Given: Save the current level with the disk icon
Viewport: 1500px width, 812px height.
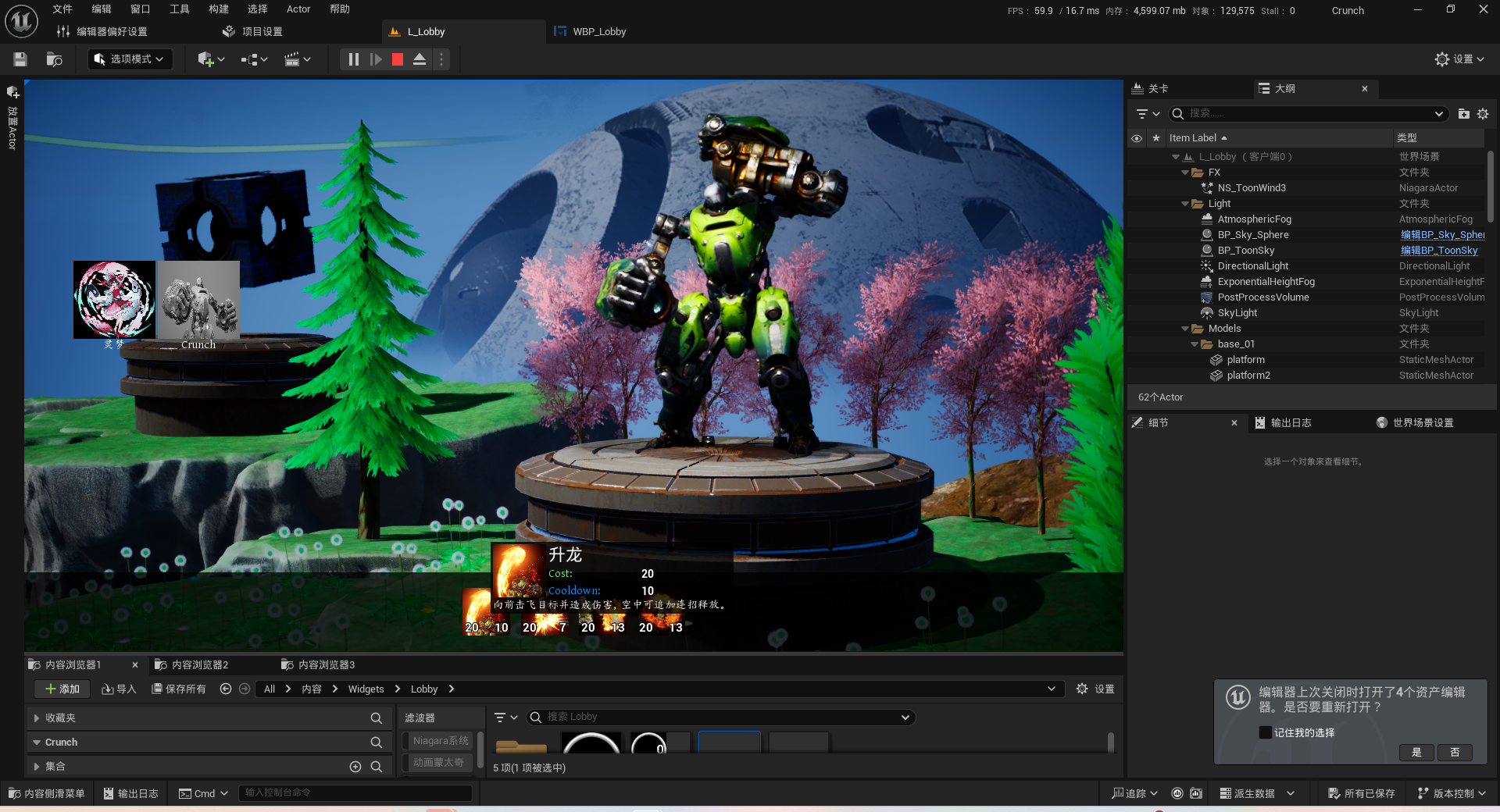Looking at the screenshot, I should click(20, 59).
